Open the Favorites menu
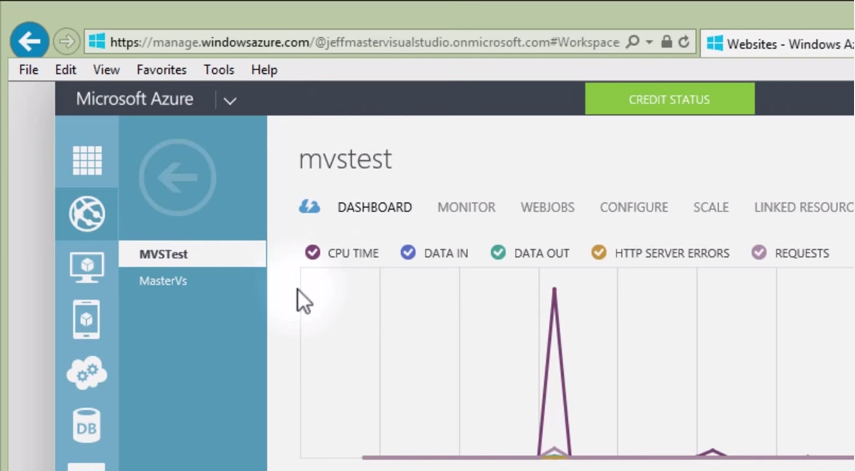The image size is (855, 471). [161, 70]
